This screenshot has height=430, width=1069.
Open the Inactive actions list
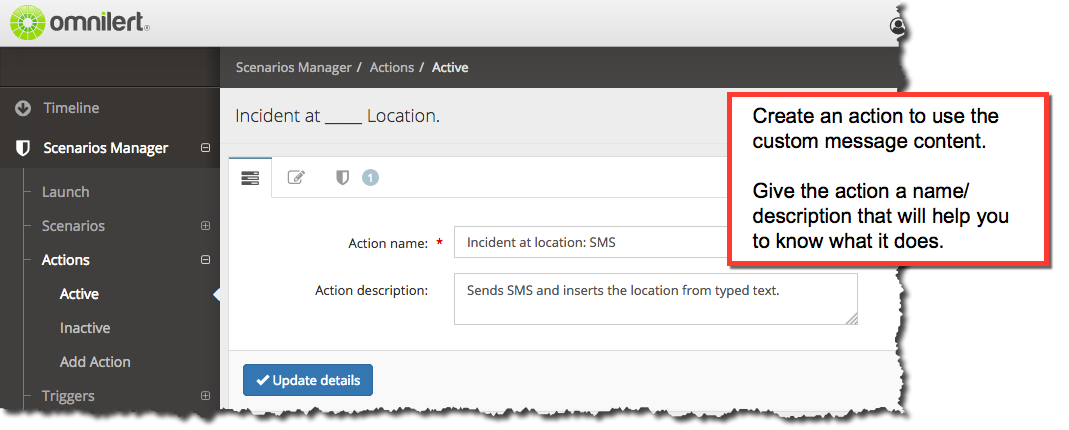(x=85, y=328)
